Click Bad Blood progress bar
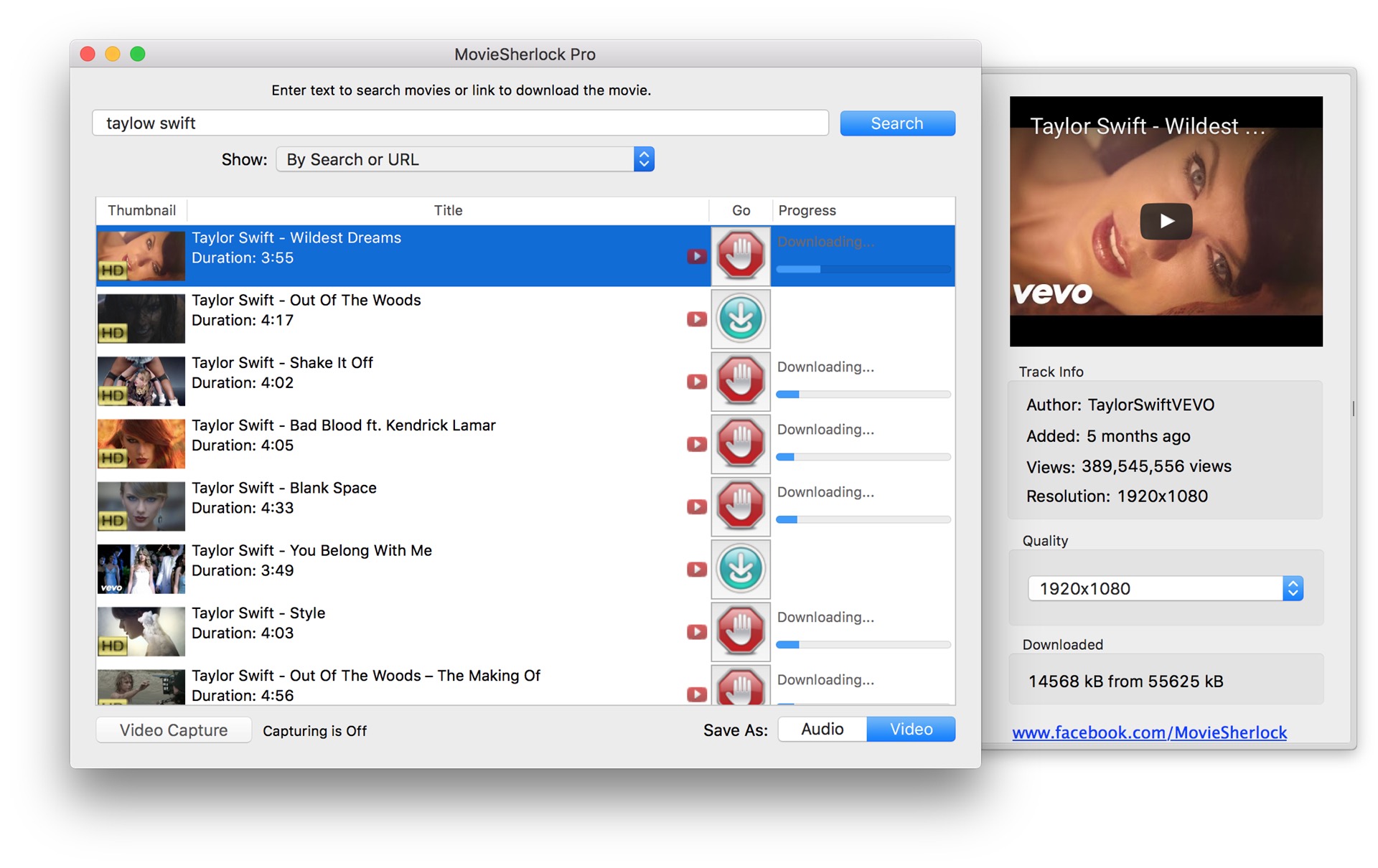Viewport: 1378px width, 868px height. click(x=863, y=457)
